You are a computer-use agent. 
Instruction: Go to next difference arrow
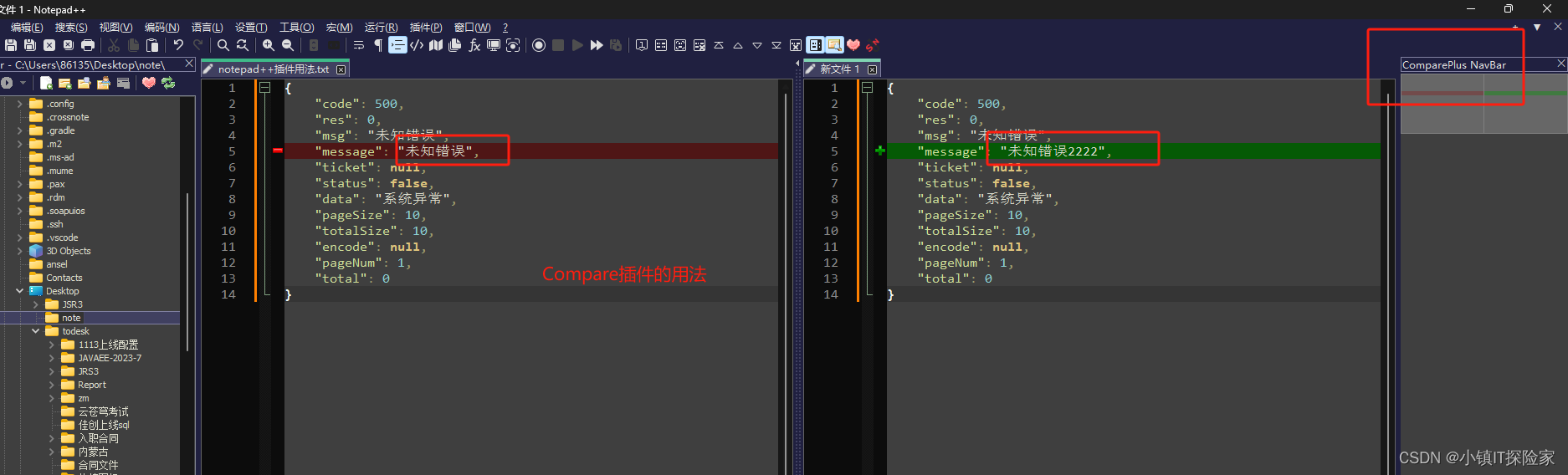pos(757,45)
